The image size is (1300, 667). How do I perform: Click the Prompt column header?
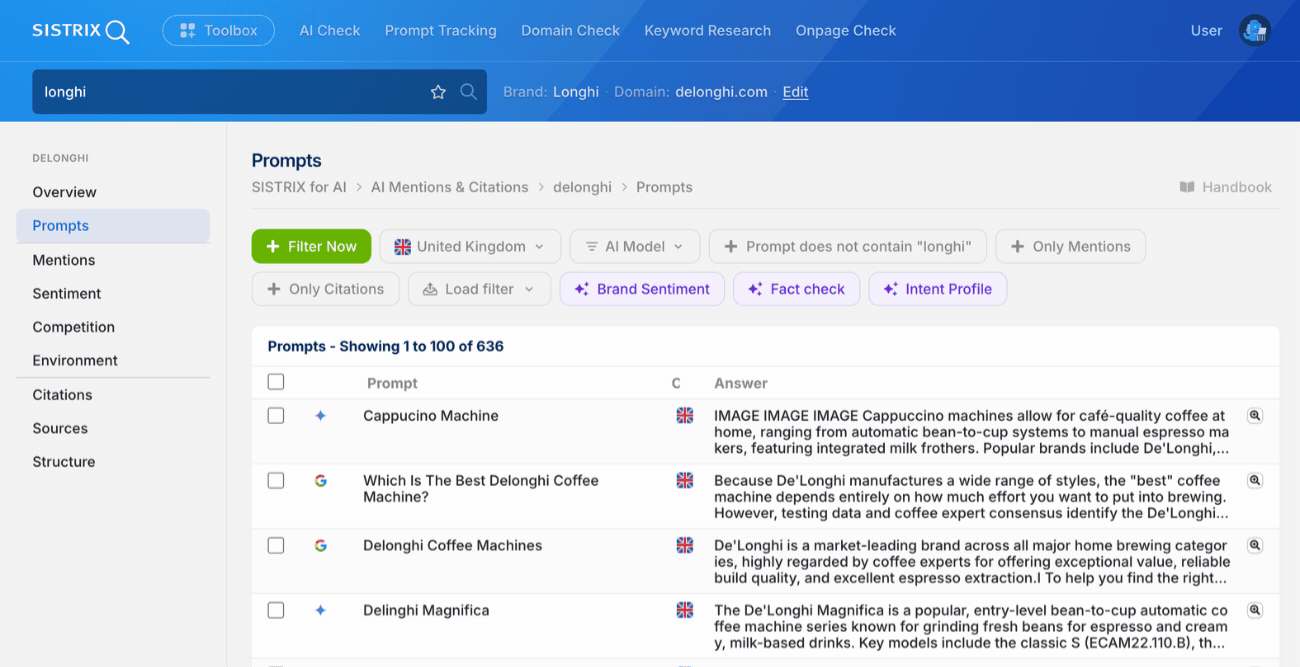392,383
